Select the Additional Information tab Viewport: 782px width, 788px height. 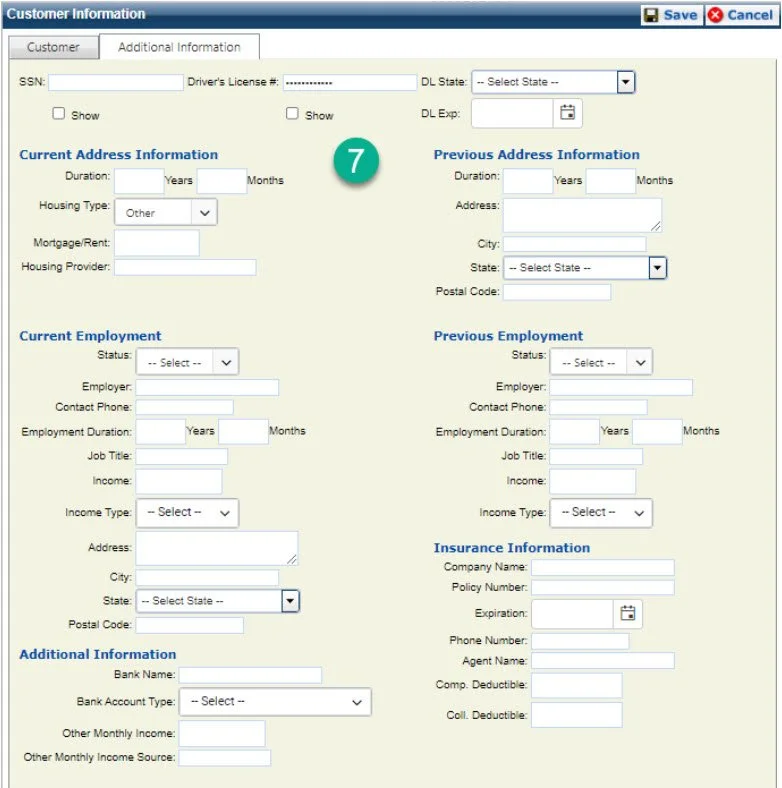coord(179,47)
